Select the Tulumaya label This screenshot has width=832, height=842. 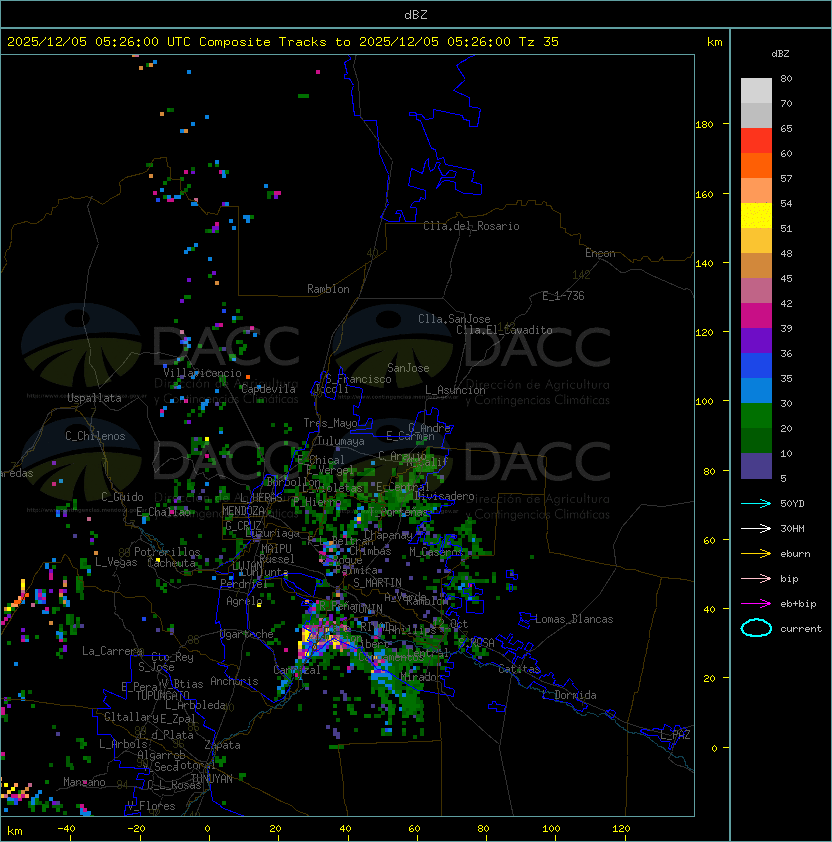pos(341,441)
